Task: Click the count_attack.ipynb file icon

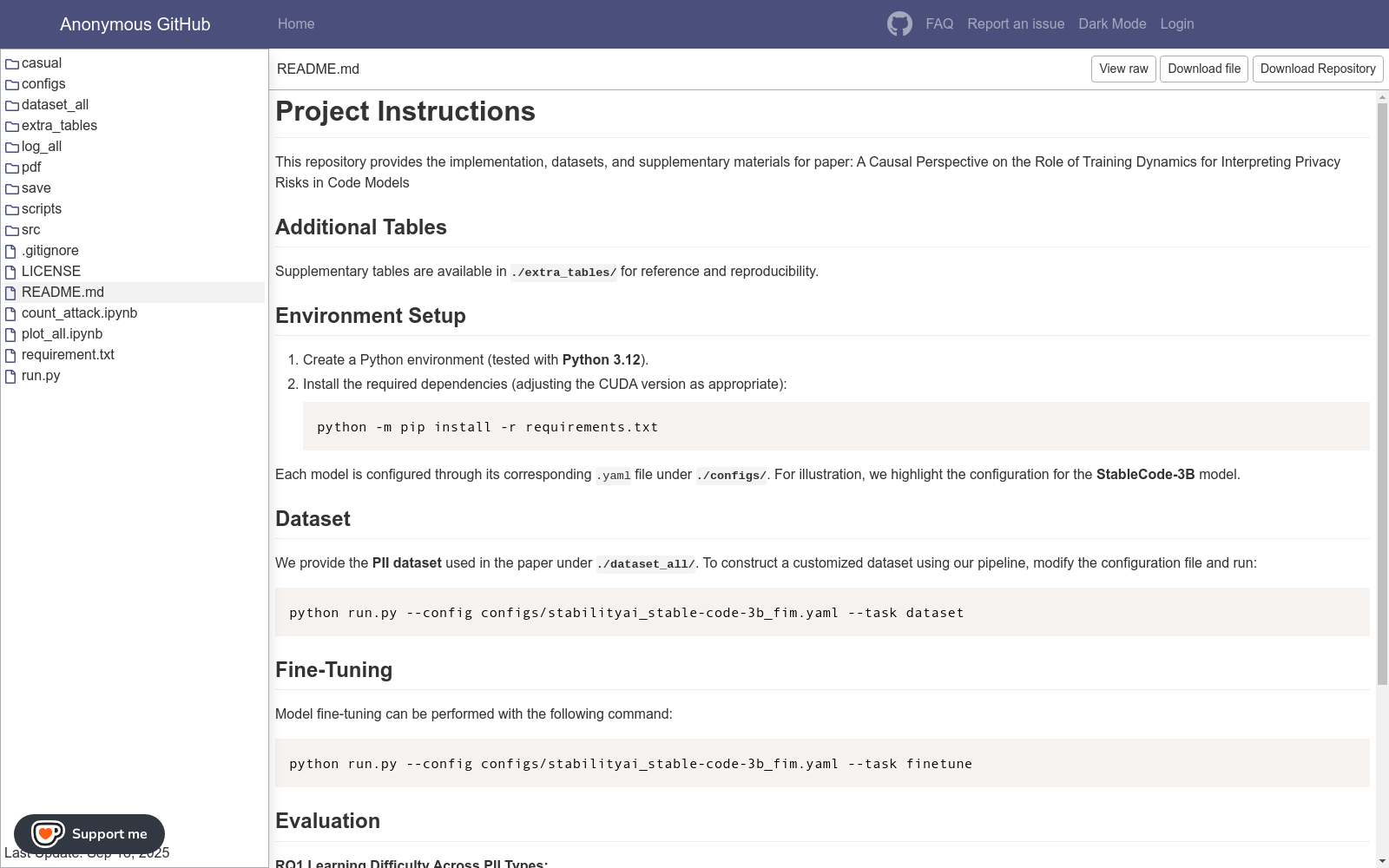Action: coord(11,313)
